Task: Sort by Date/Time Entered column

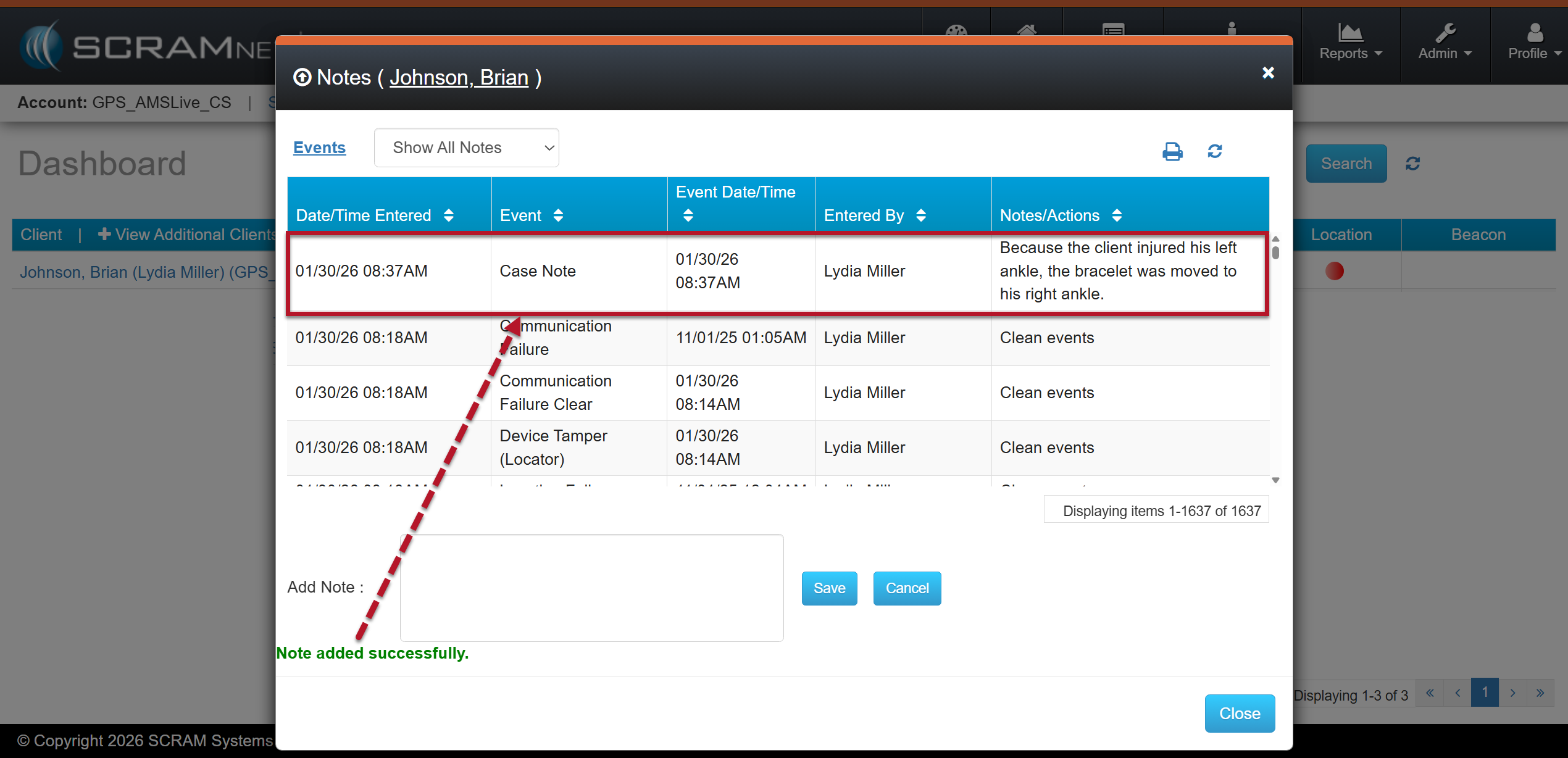Action: tap(449, 215)
